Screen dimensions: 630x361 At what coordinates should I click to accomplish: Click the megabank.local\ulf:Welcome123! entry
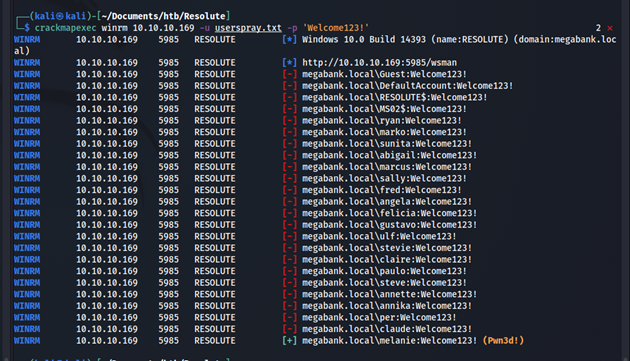click(379, 236)
